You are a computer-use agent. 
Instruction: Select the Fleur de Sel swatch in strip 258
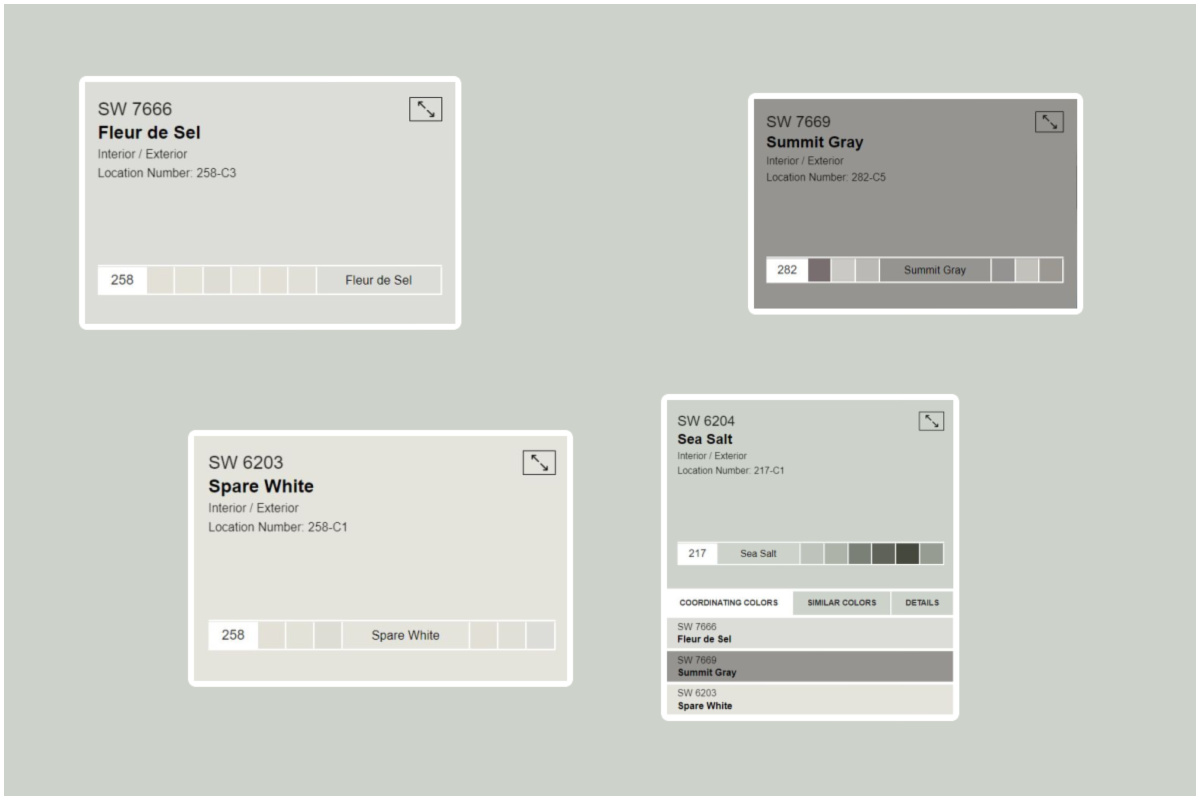(379, 280)
